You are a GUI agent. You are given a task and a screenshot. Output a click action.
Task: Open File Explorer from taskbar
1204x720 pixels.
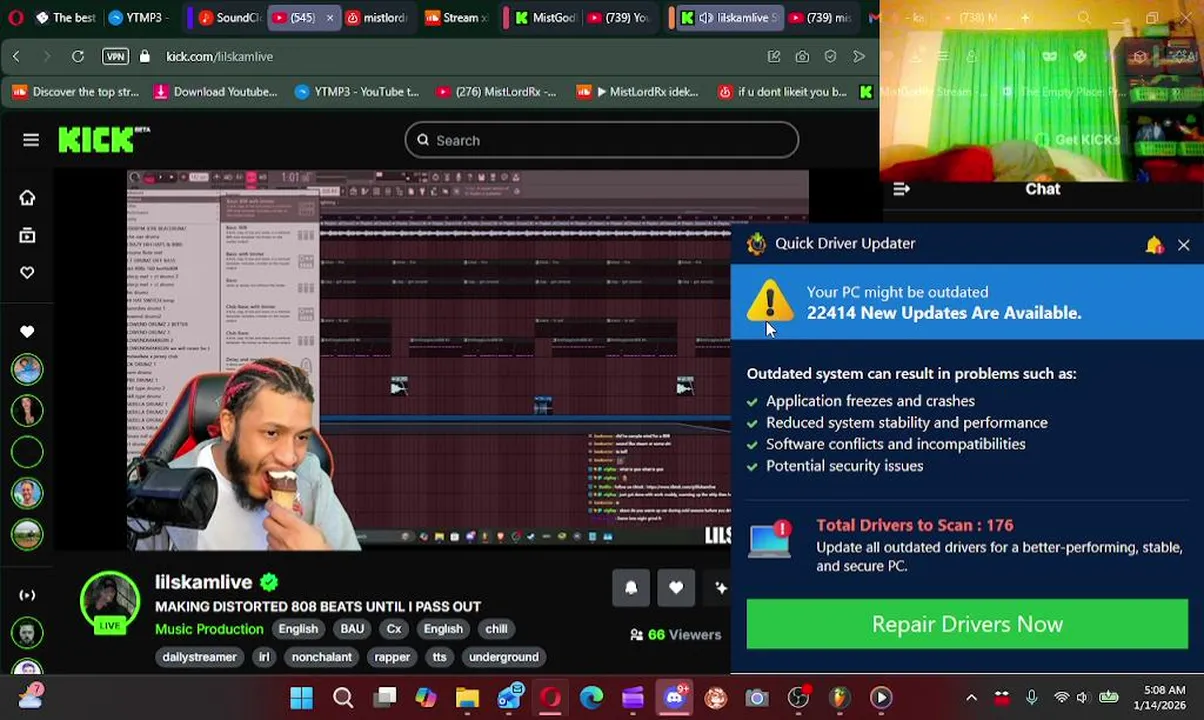[467, 697]
